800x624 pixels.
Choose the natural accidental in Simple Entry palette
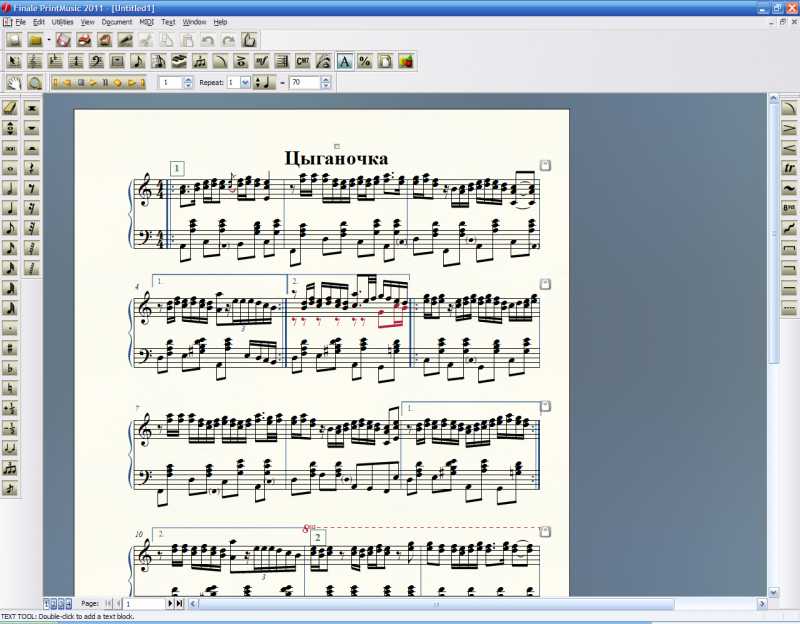click(10, 389)
